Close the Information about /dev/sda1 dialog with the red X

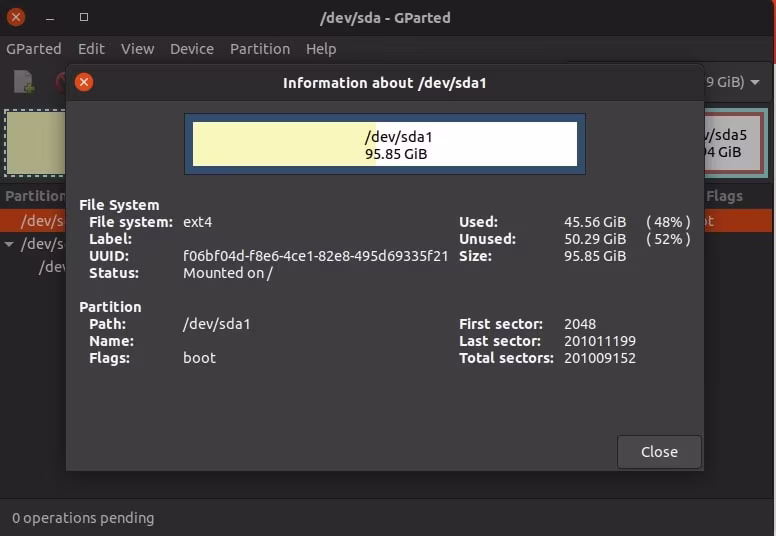tap(84, 83)
